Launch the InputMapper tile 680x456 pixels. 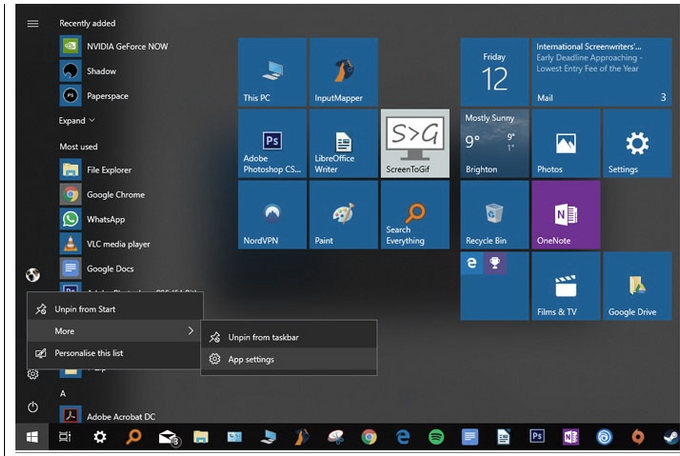point(343,72)
